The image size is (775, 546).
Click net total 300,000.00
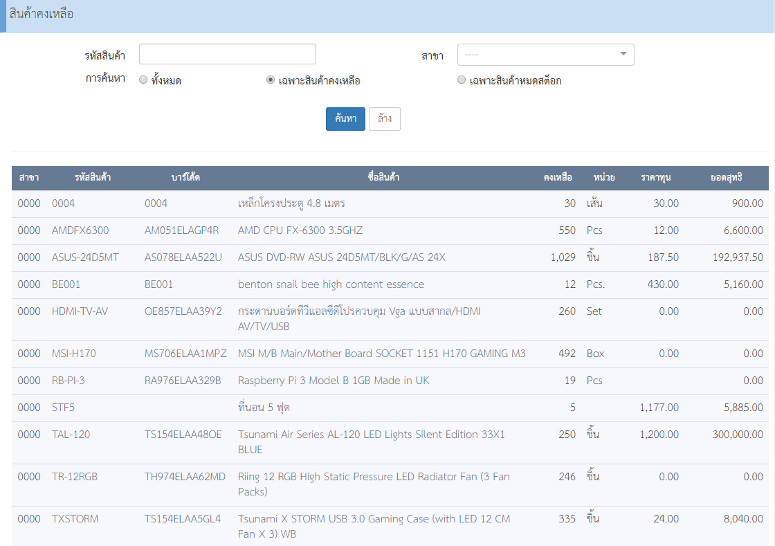click(x=738, y=435)
